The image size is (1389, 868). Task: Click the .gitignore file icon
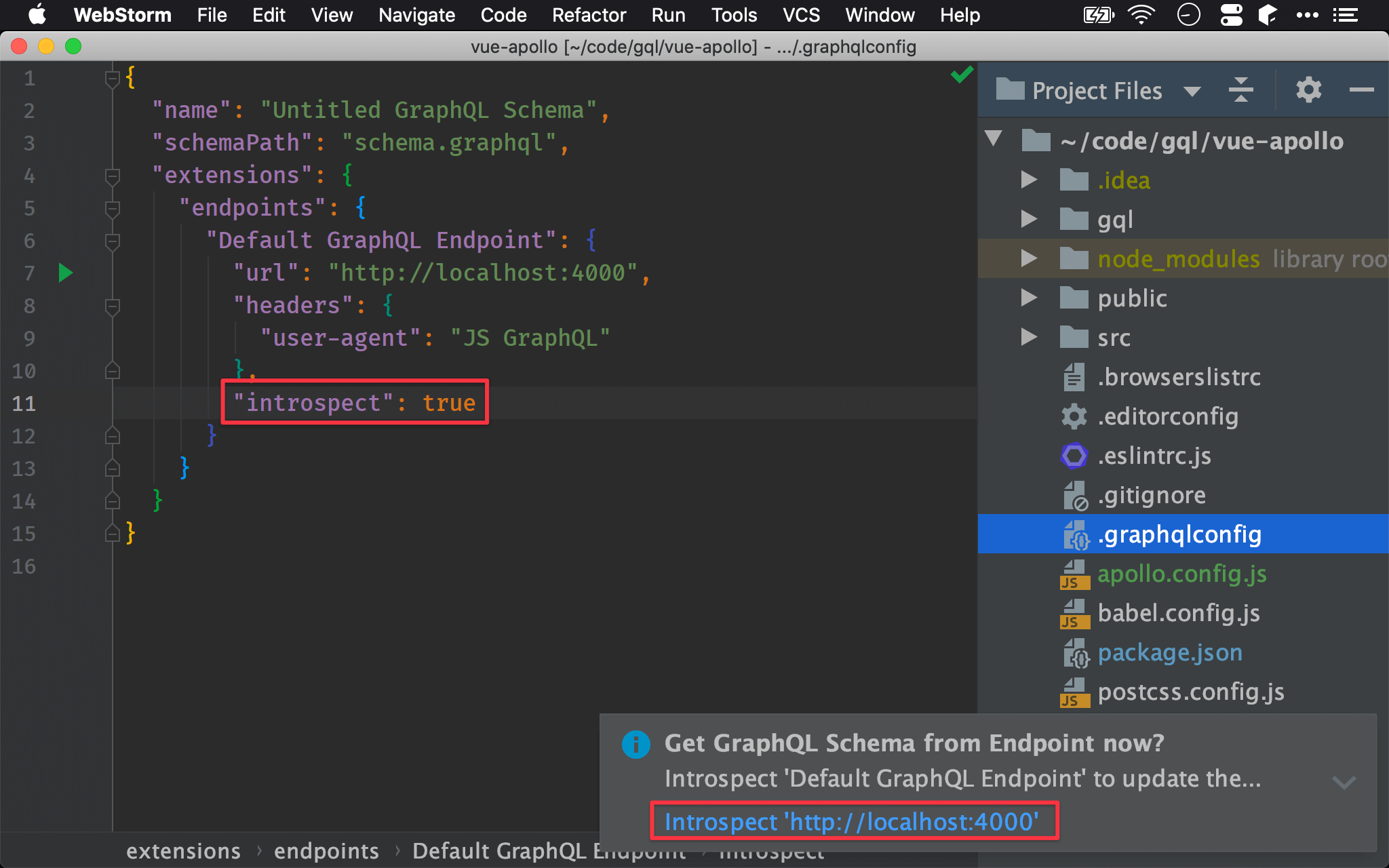click(1075, 495)
